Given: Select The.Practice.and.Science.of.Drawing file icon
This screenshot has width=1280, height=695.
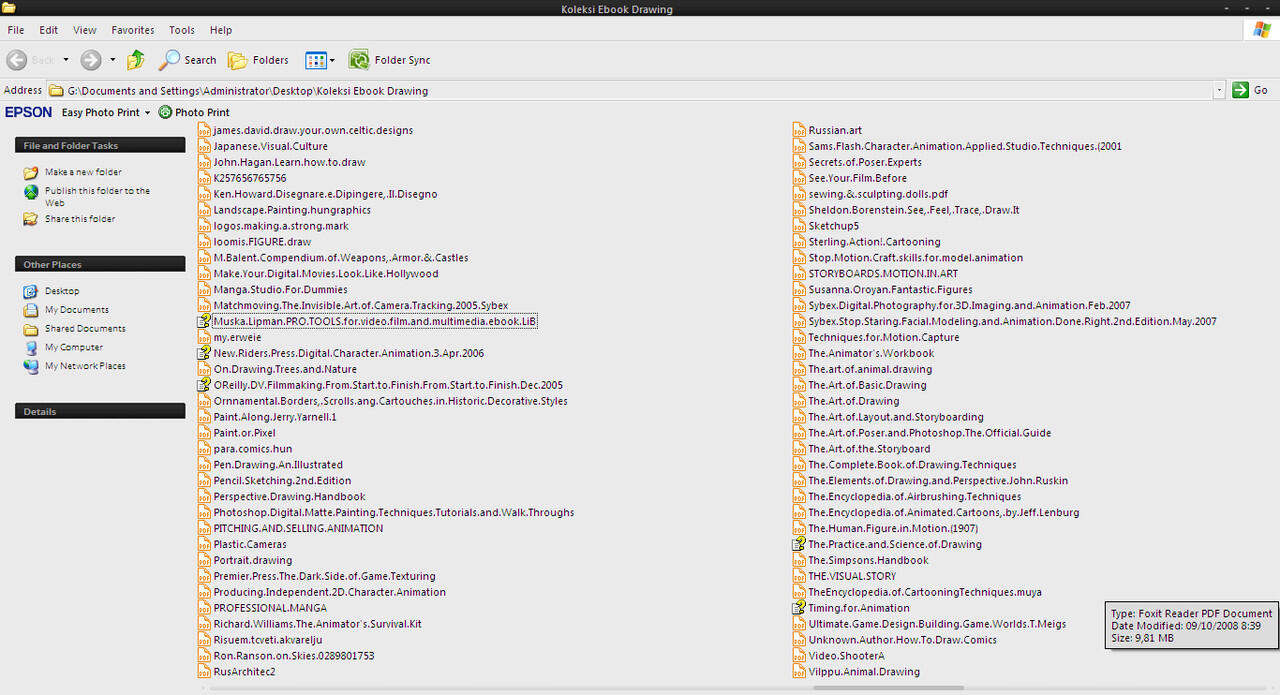Looking at the screenshot, I should (x=799, y=544).
